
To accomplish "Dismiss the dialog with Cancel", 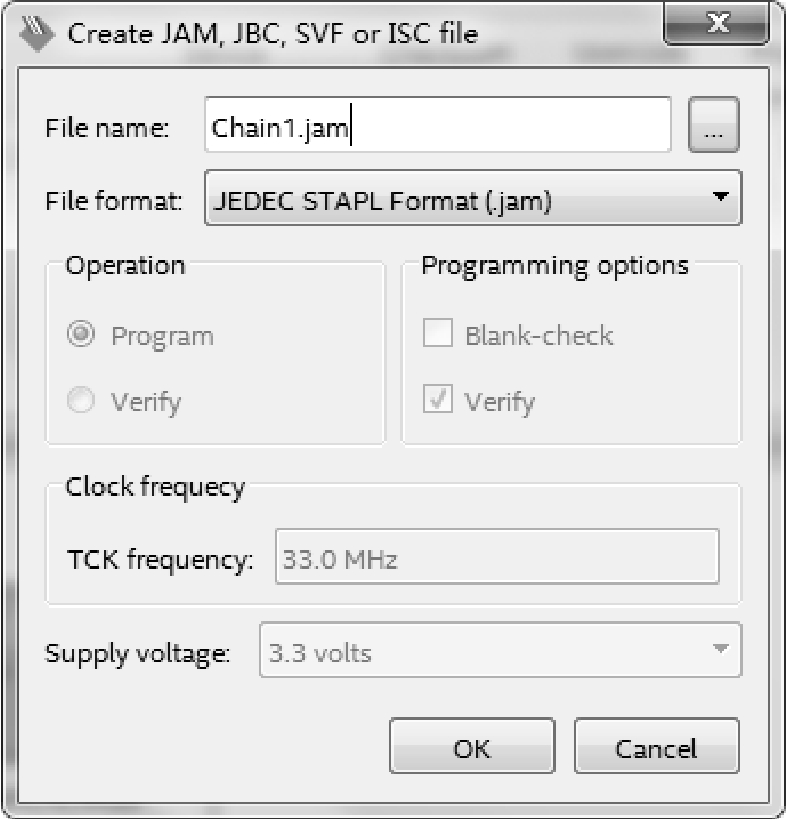I will click(656, 746).
